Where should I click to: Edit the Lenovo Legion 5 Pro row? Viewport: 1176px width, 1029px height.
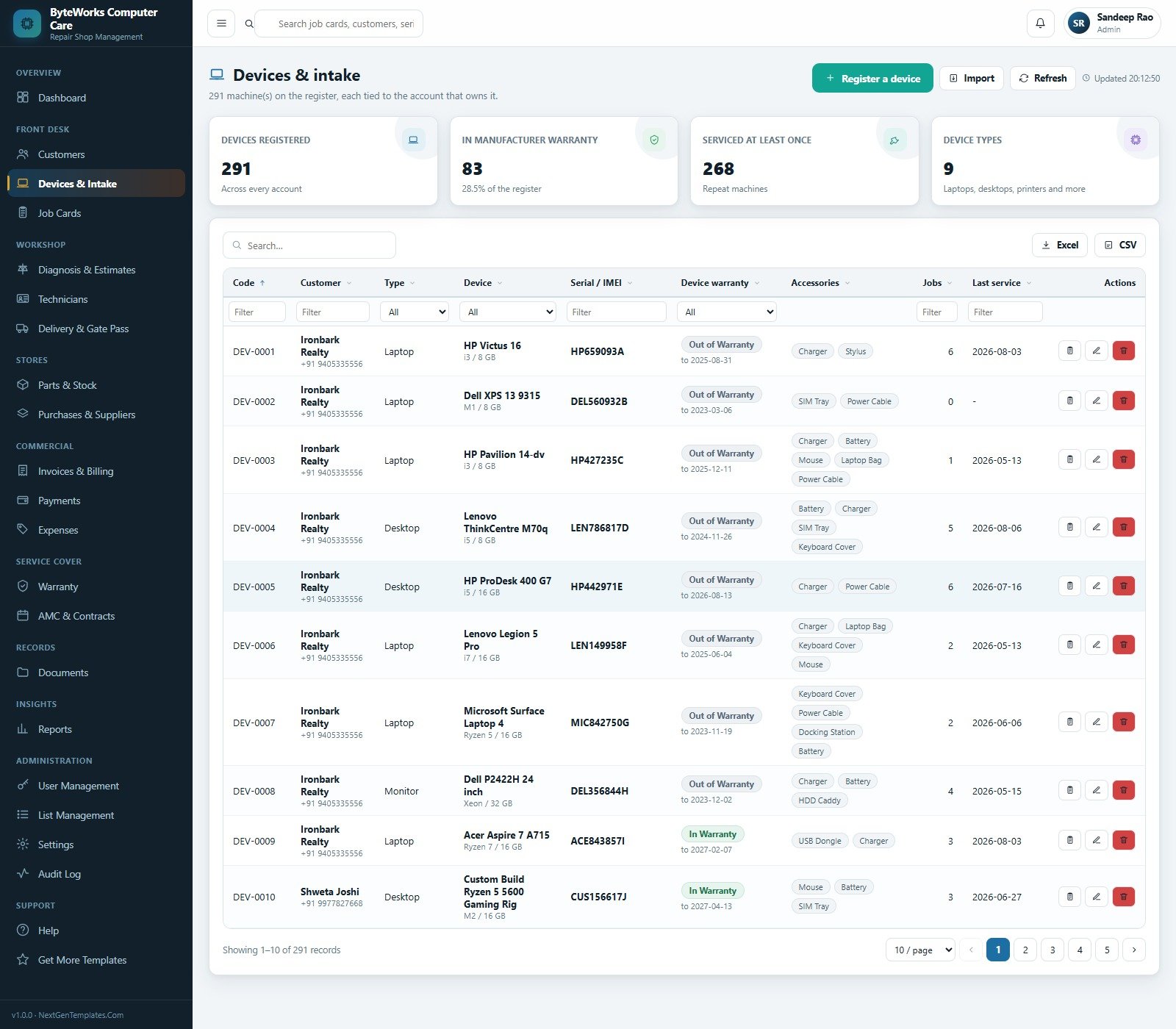click(x=1096, y=645)
